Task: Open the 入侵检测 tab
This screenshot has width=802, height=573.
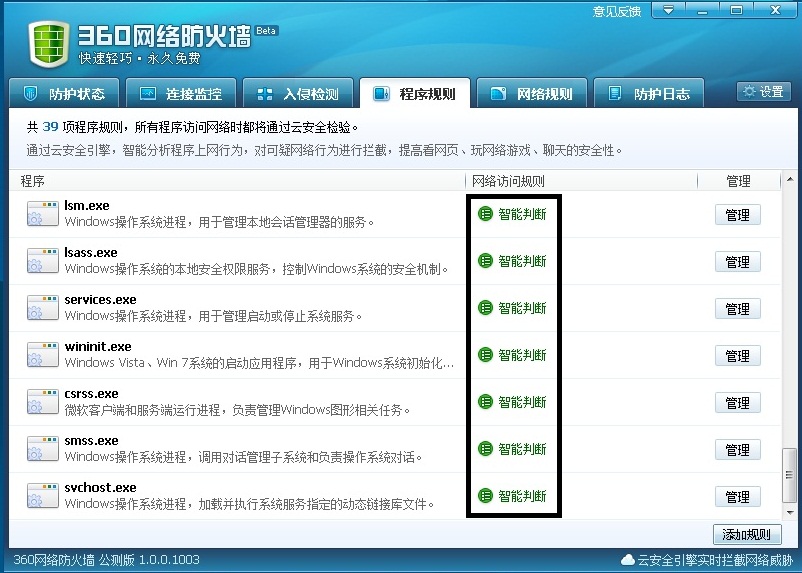Action: click(x=298, y=94)
